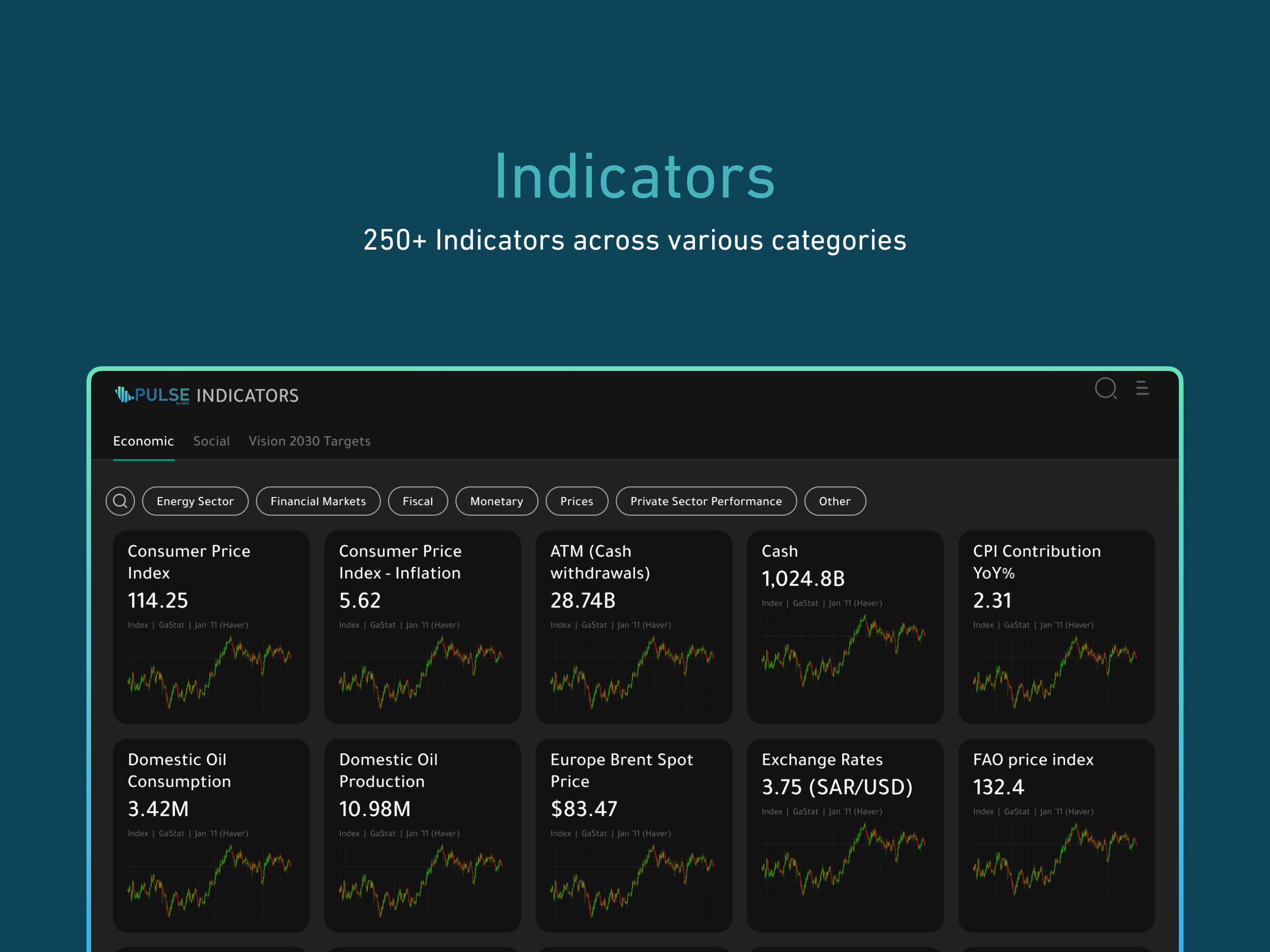Open the hamburger menu icon
This screenshot has height=952, width=1270.
[1142, 388]
